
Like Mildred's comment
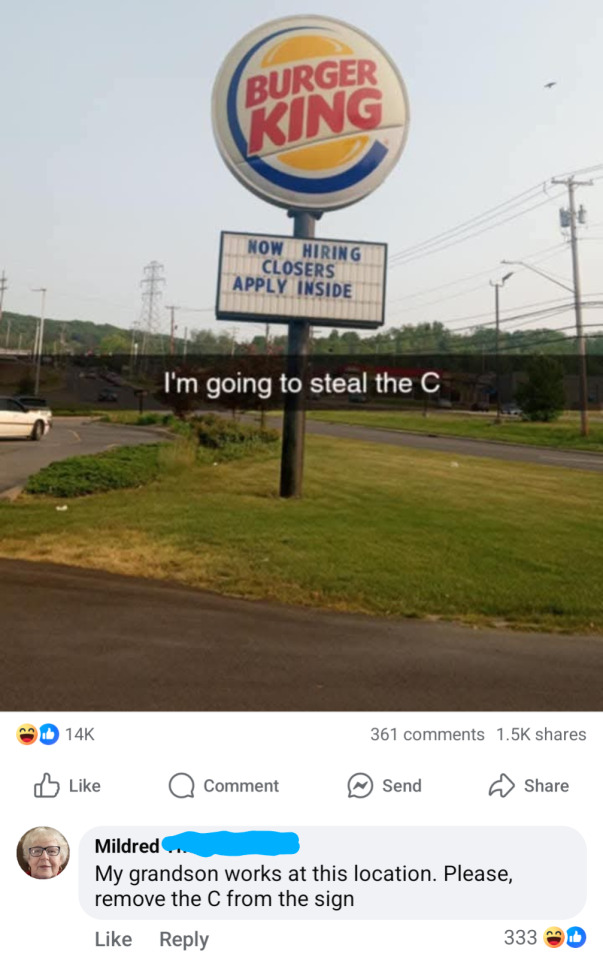click(x=113, y=939)
